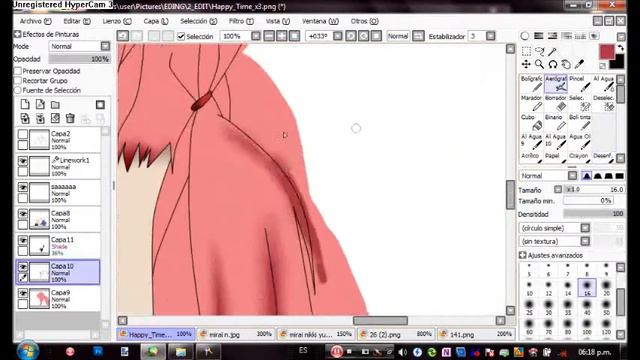Open the Capa menu

point(156,21)
